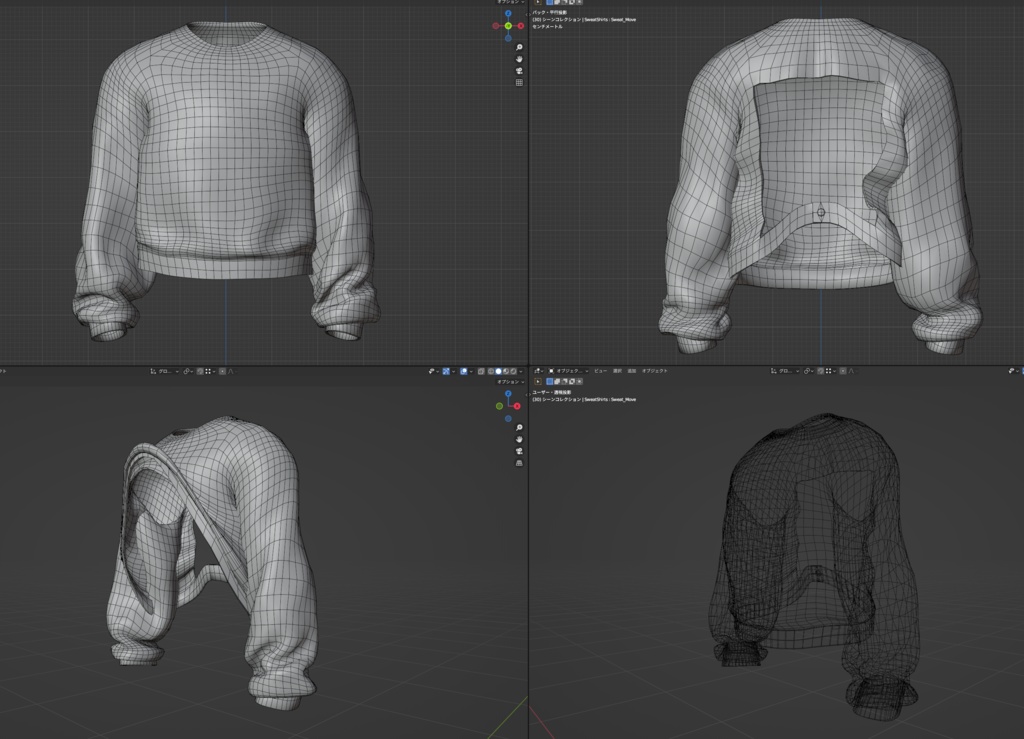The height and width of the screenshot is (739, 1024).
Task: Toggle snapping in wireframe viewport header
Action: pos(820,371)
